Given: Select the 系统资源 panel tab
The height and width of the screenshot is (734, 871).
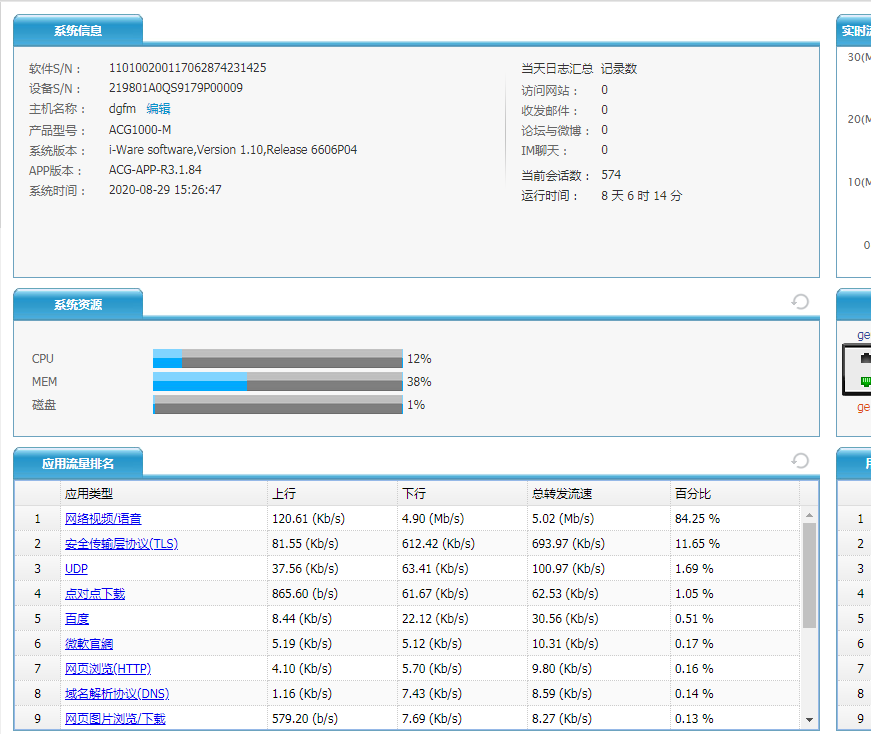Looking at the screenshot, I should pos(78,304).
